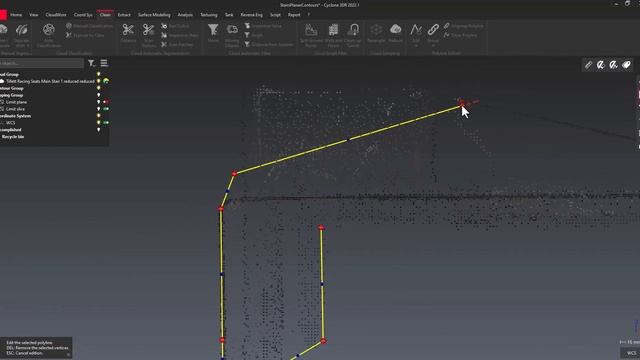Viewport: 640px width, 360px height.
Task: Toggle visibility bulb of Coordinate System group
Action: coord(98,116)
